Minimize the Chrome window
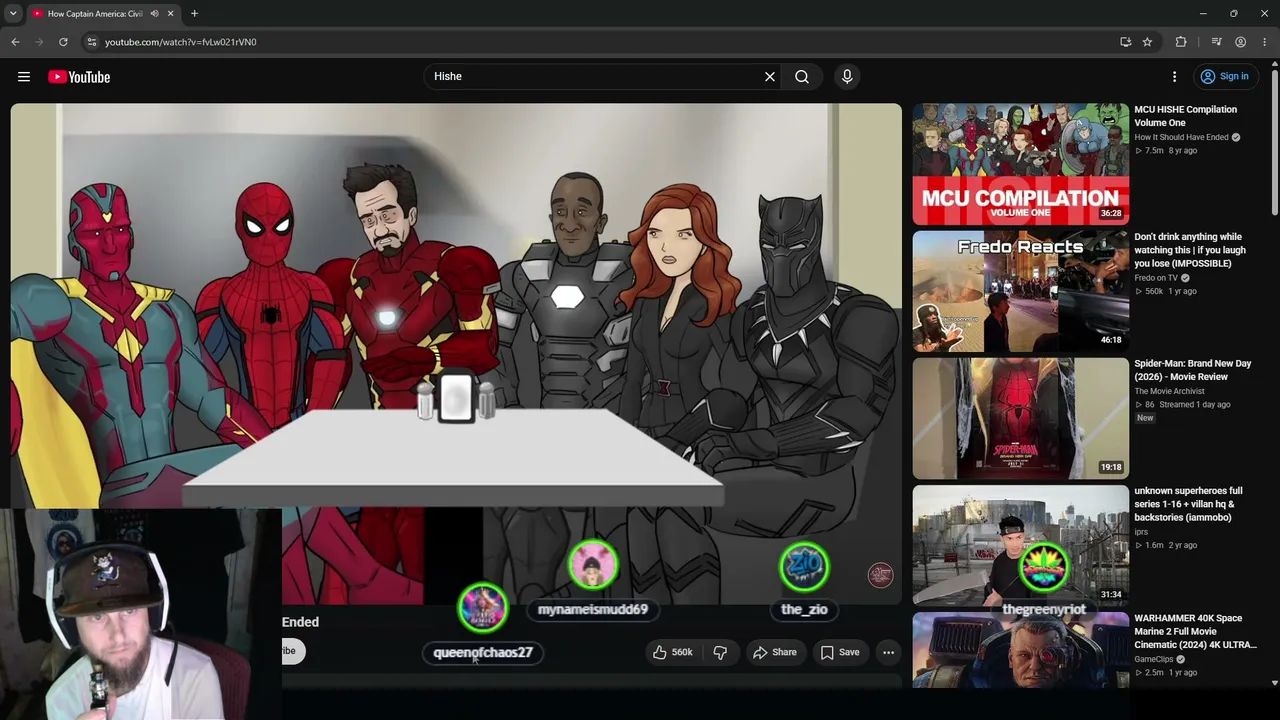 tap(1204, 14)
